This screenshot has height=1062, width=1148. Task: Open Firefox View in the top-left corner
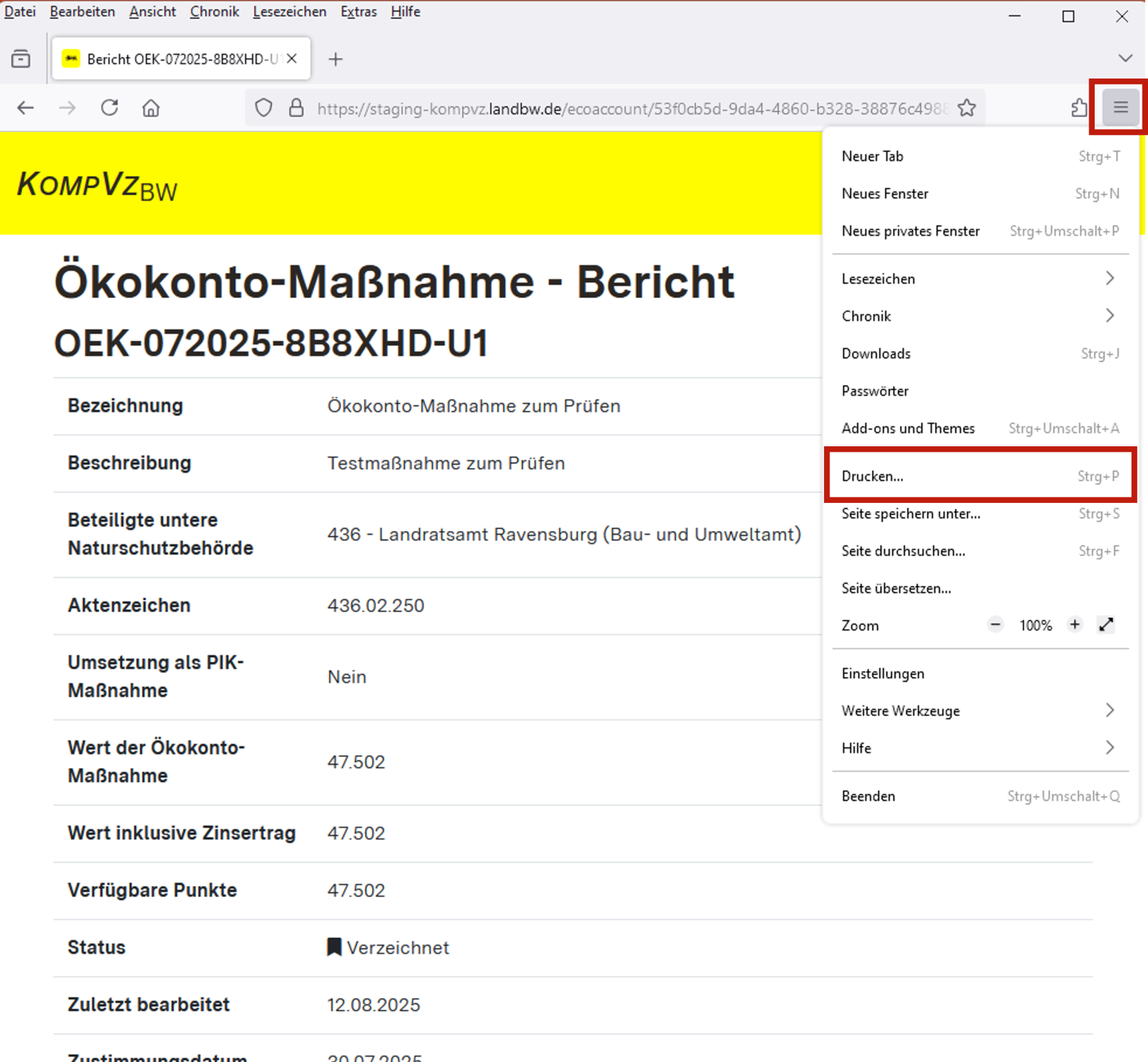click(x=21, y=59)
